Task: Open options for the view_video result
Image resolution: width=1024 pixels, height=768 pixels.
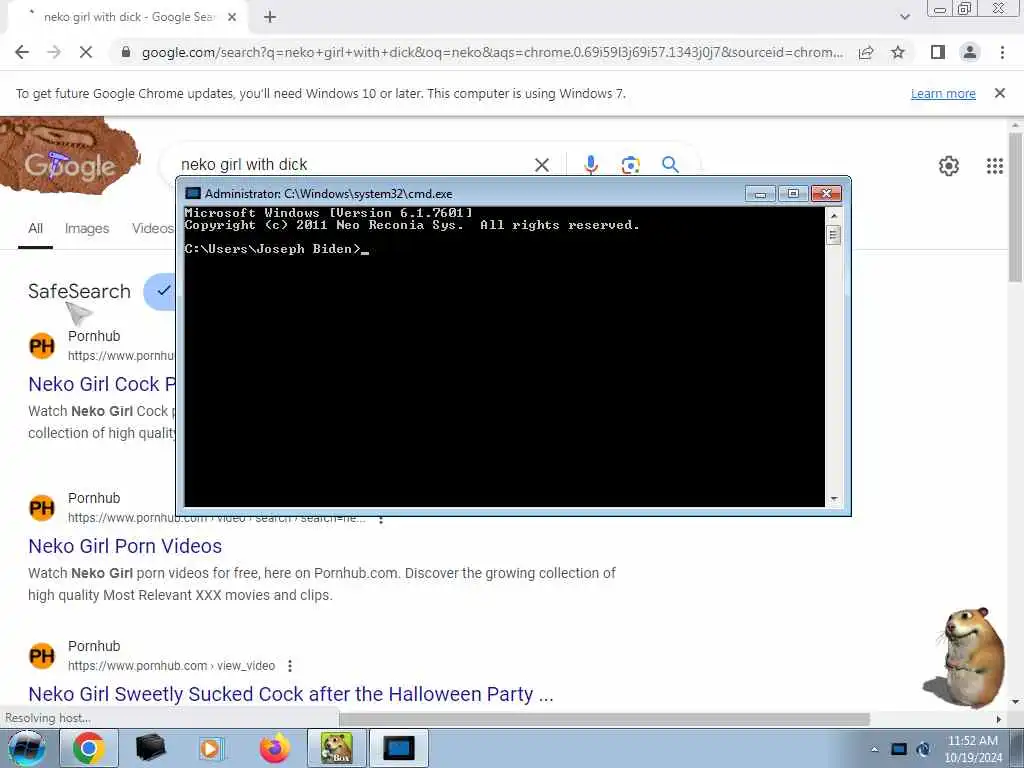Action: (x=290, y=666)
